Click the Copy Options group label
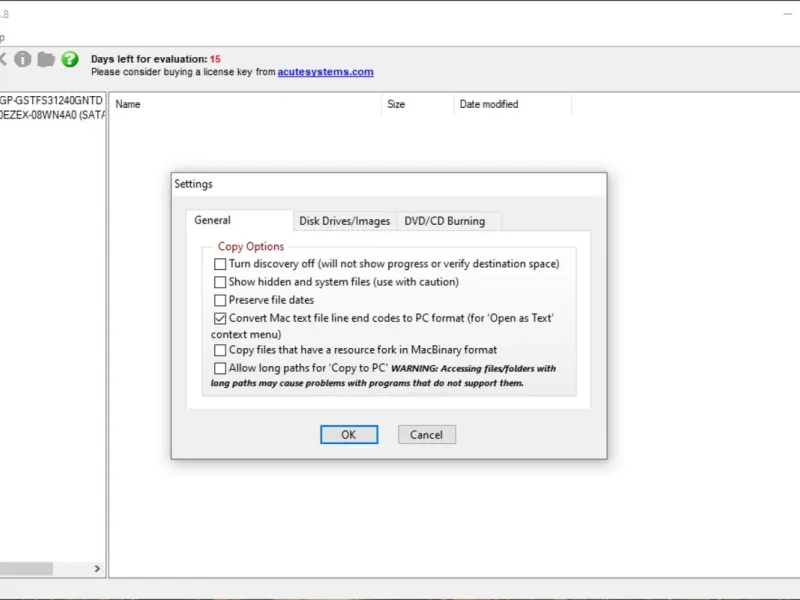800x600 pixels. 251,246
